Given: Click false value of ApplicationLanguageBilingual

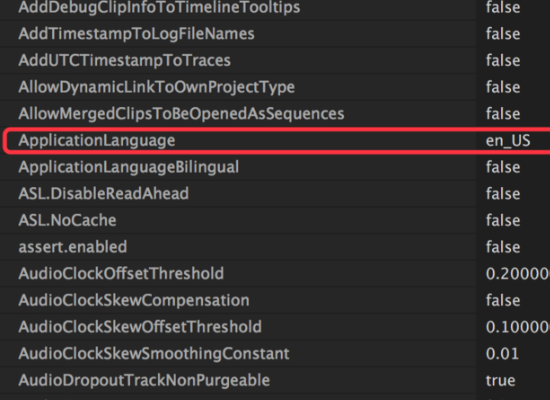Looking at the screenshot, I should (503, 167).
